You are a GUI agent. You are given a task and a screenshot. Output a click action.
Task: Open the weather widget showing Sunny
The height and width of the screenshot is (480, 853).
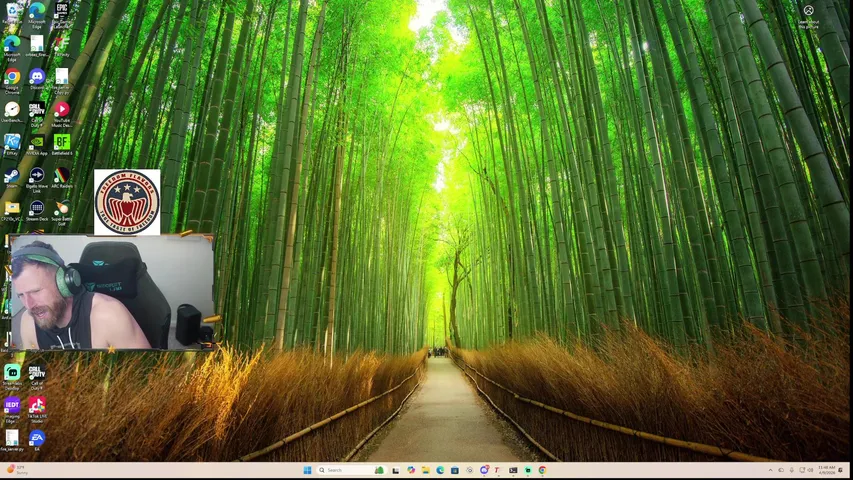coord(17,470)
